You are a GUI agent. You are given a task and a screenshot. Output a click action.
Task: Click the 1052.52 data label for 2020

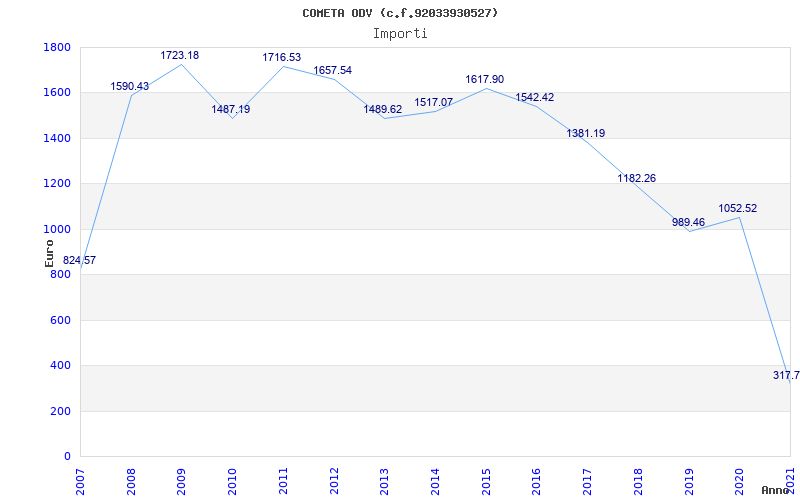coord(738,209)
